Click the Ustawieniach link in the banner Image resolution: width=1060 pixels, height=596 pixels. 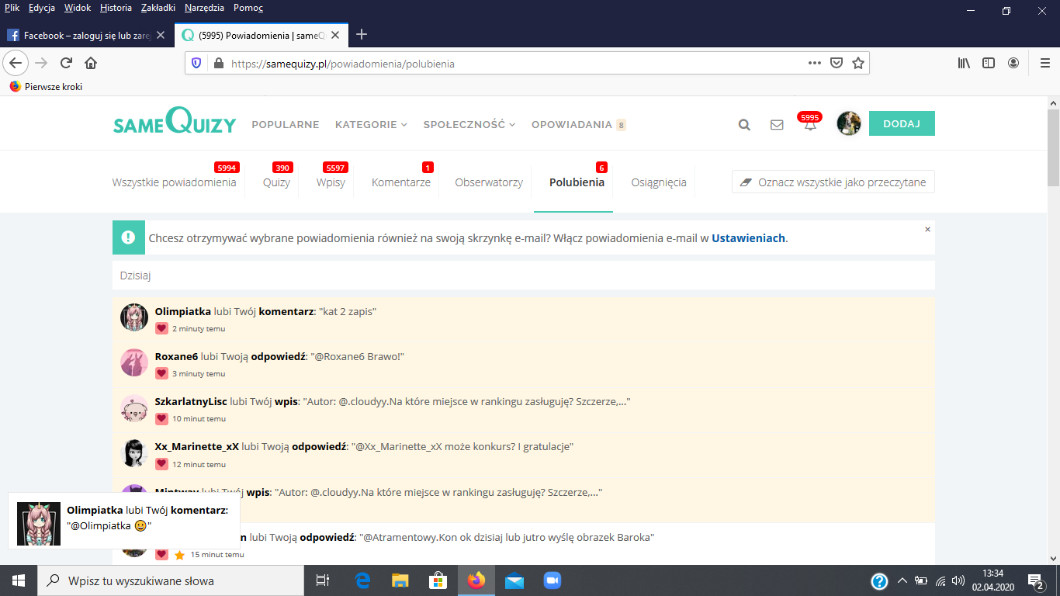coord(748,238)
